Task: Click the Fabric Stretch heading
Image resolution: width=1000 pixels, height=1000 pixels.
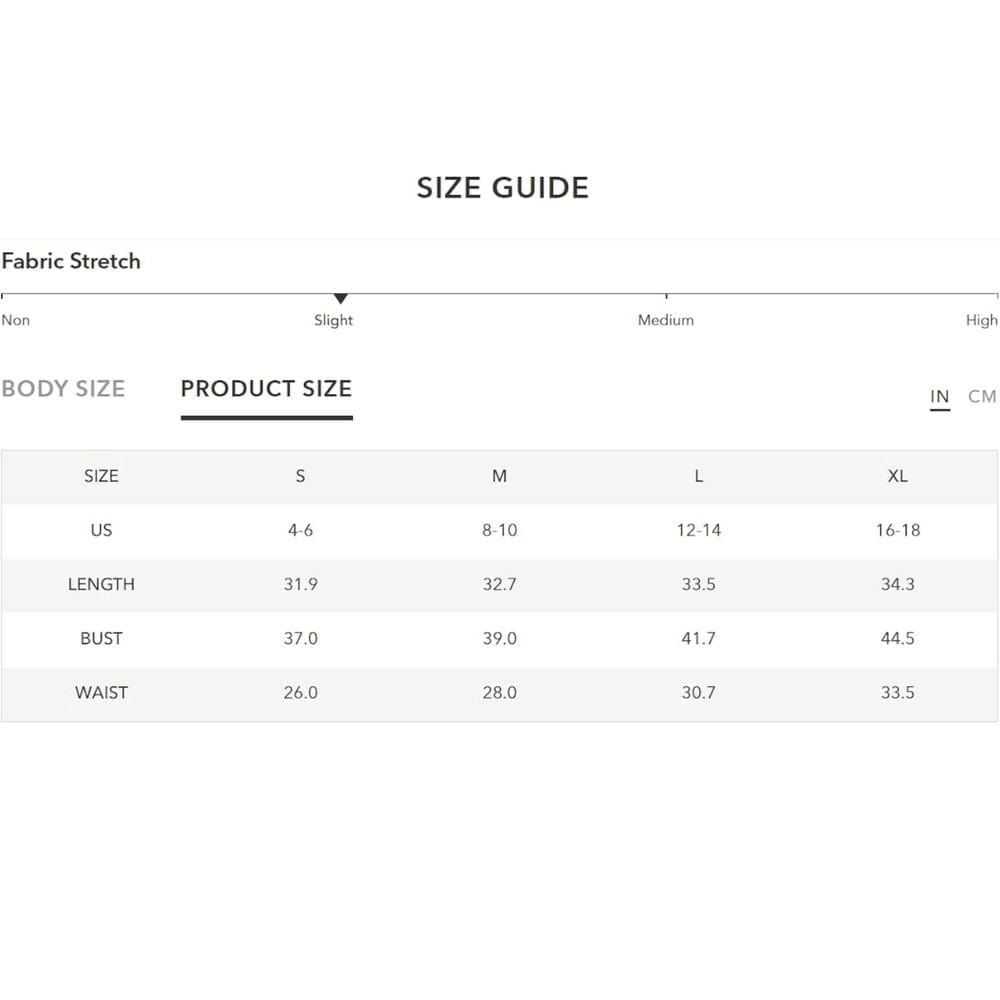Action: [x=71, y=261]
